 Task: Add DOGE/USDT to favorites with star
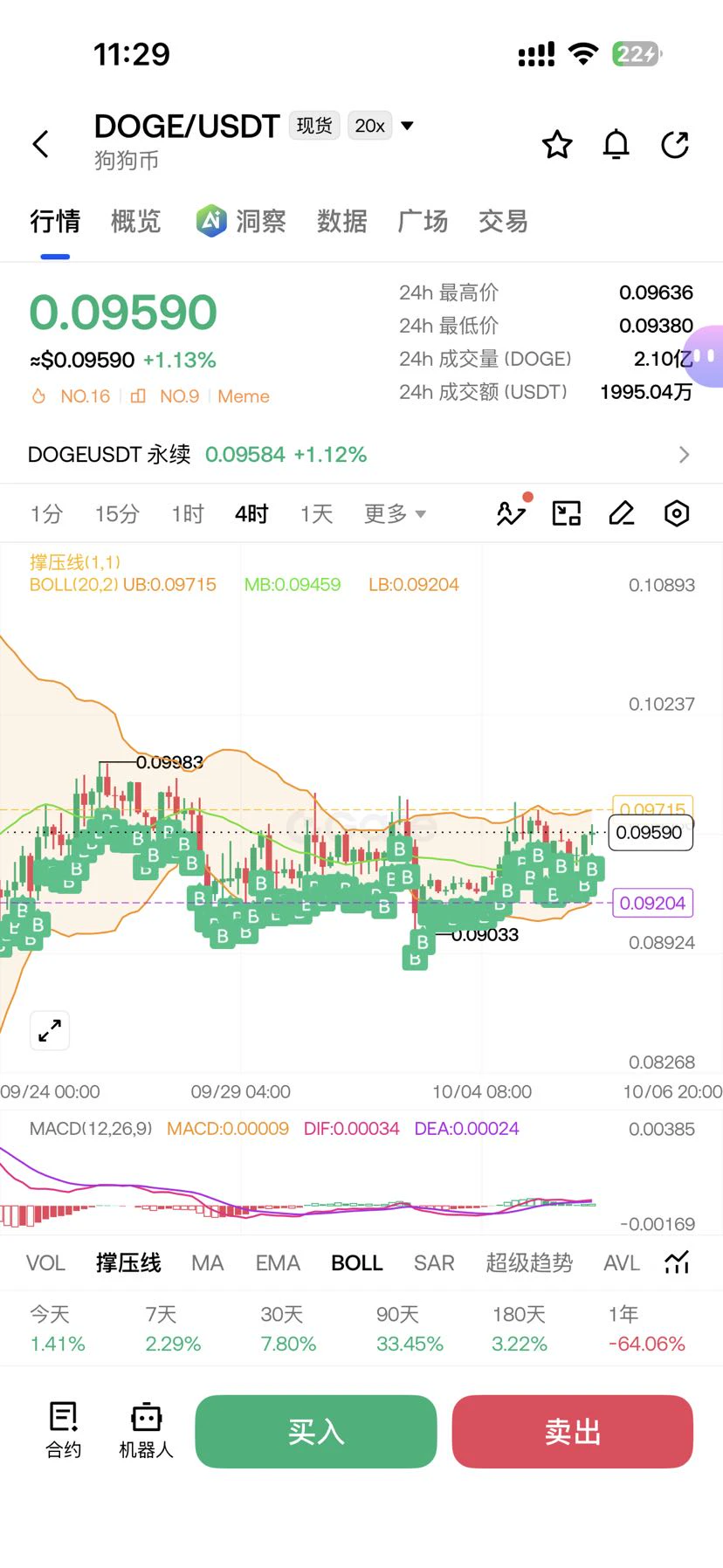[557, 144]
